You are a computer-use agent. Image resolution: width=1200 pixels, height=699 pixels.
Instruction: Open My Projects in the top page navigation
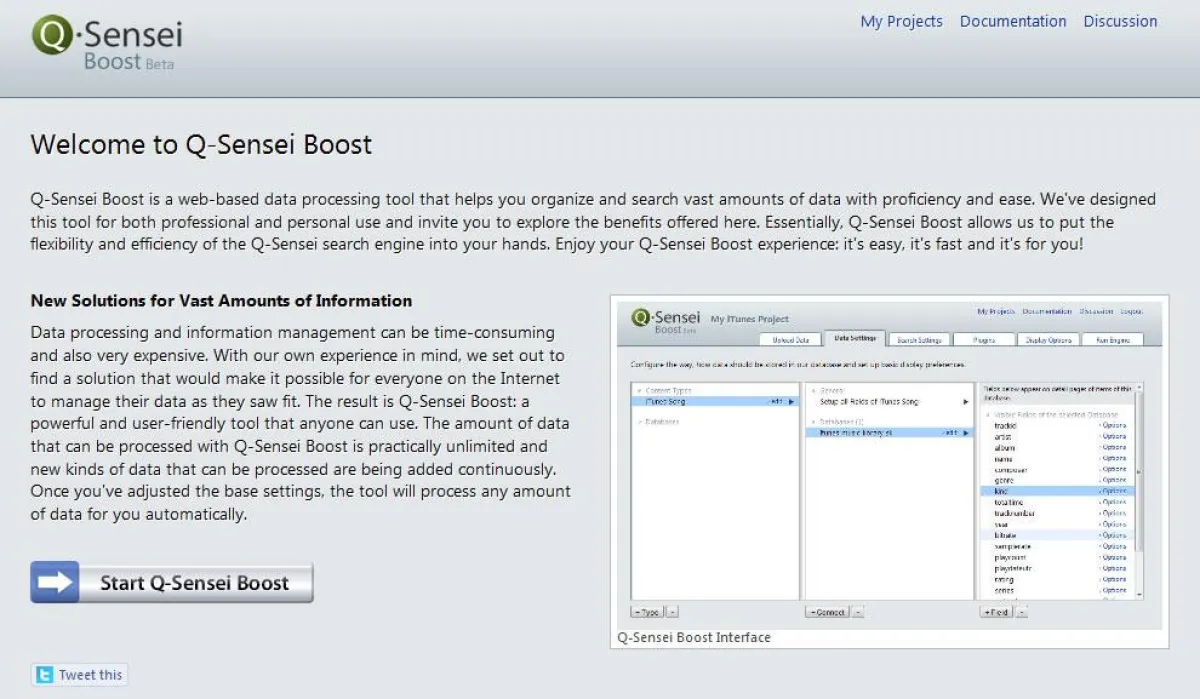901,21
